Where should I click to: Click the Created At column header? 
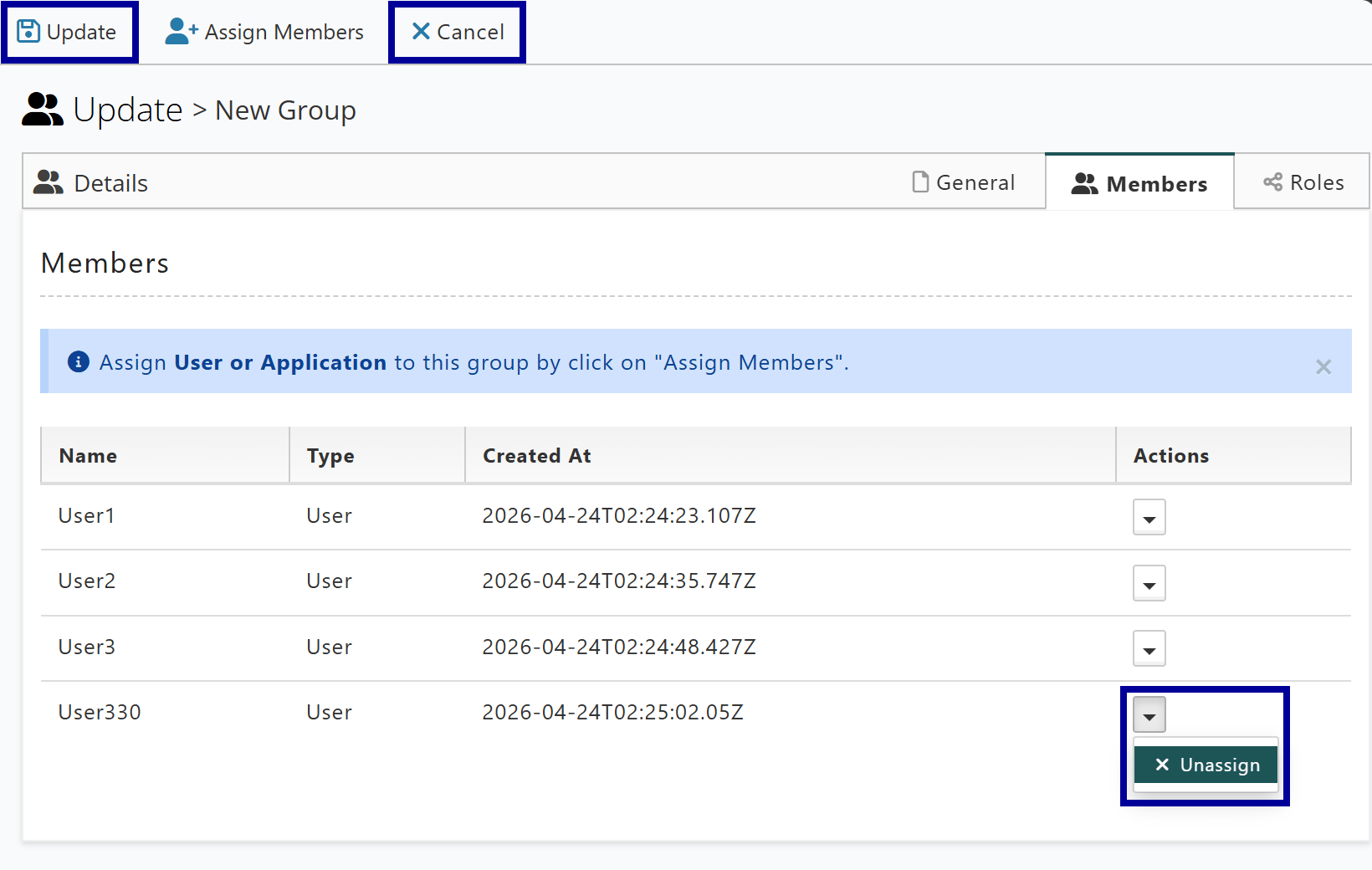pyautogui.click(x=791, y=456)
